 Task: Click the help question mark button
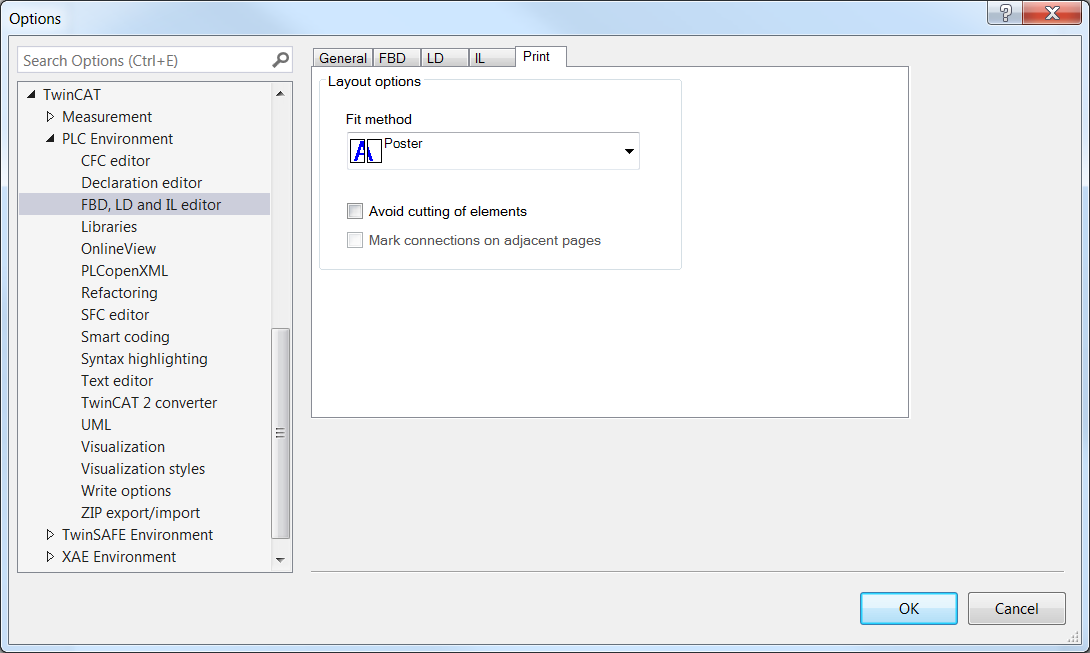click(1005, 13)
